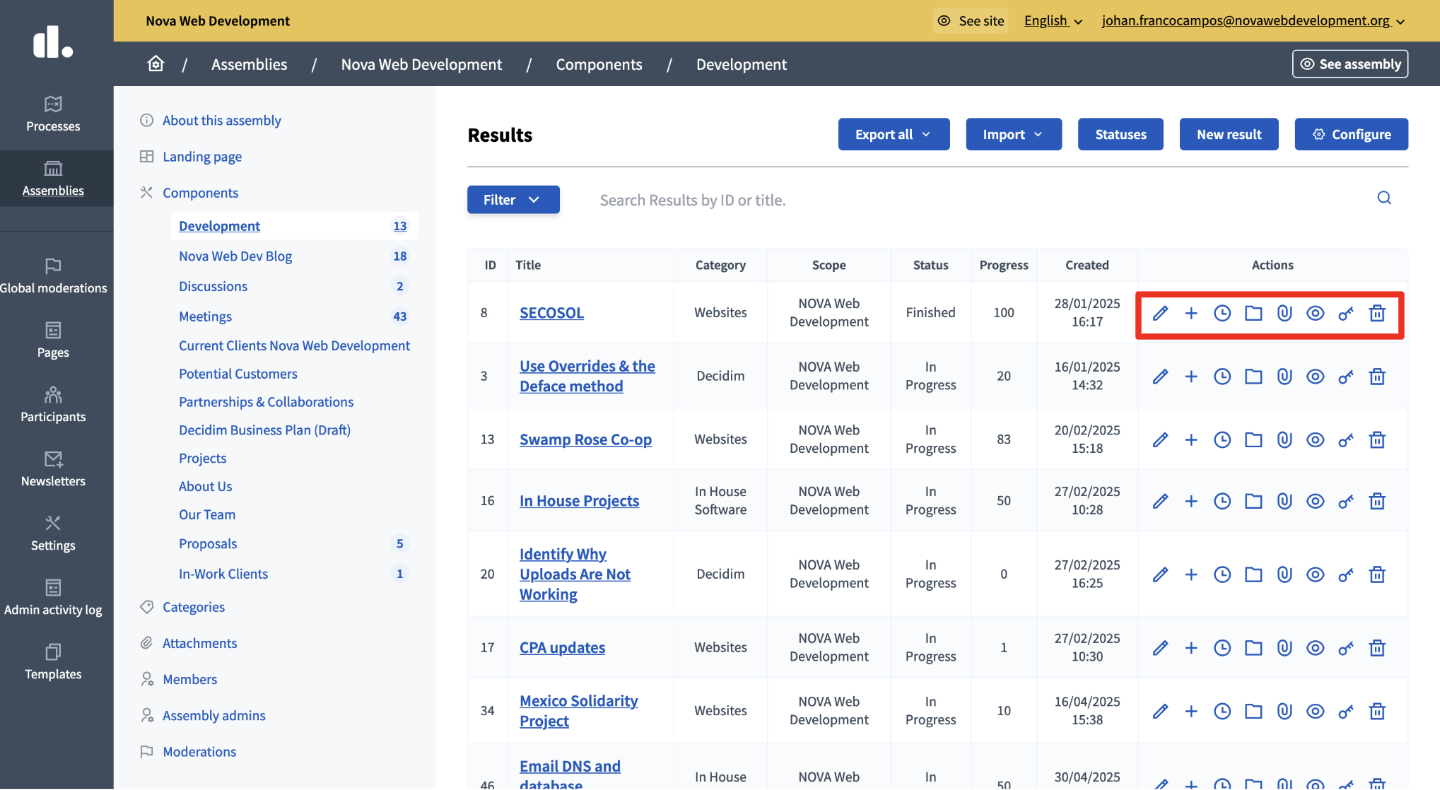Preview SECOSOL using the eye icon
Image resolution: width=1440 pixels, height=790 pixels.
point(1315,313)
